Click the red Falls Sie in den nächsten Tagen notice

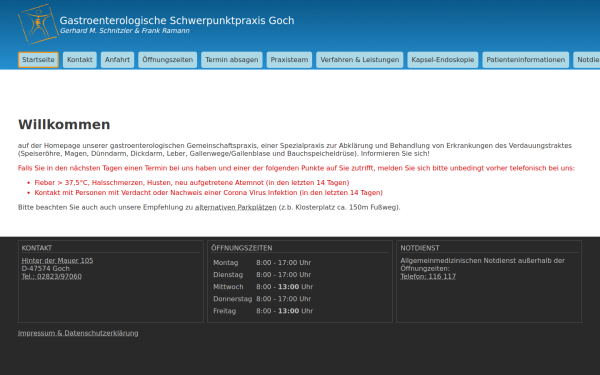click(296, 168)
